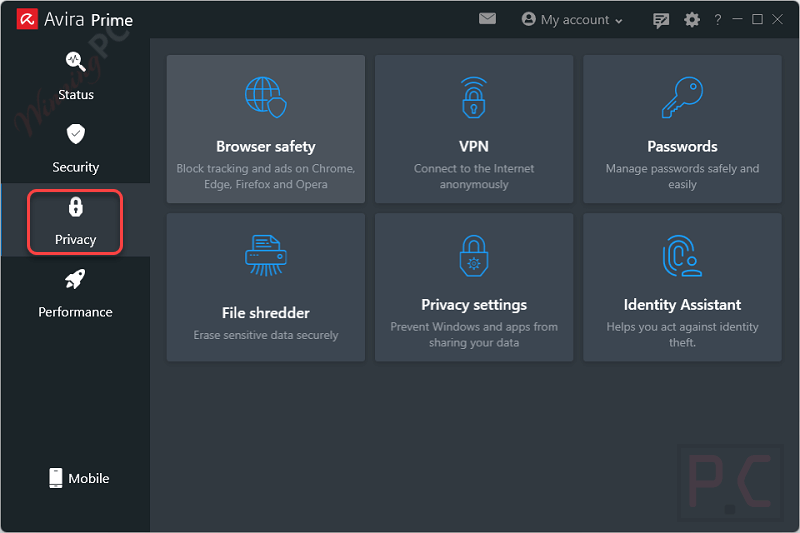Switch to the Status tab in sidebar
The image size is (800, 533).
click(x=75, y=76)
